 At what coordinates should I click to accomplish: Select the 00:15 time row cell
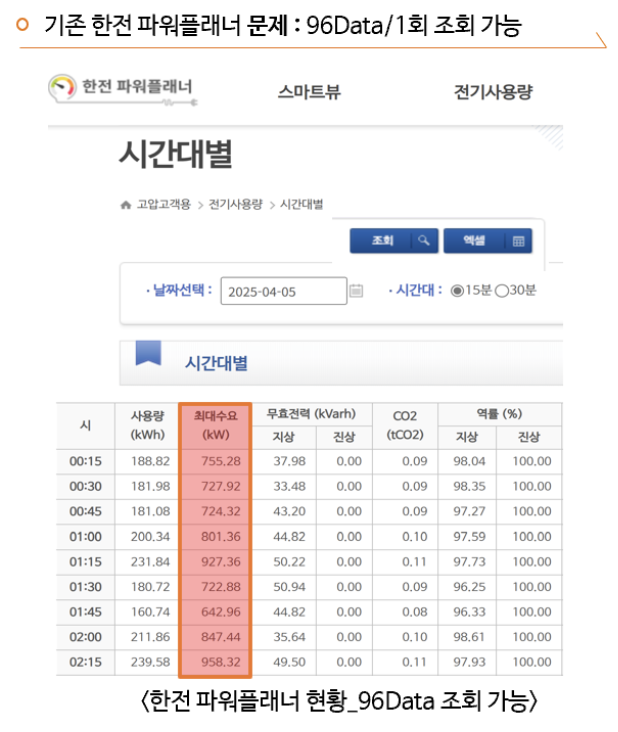point(85,461)
